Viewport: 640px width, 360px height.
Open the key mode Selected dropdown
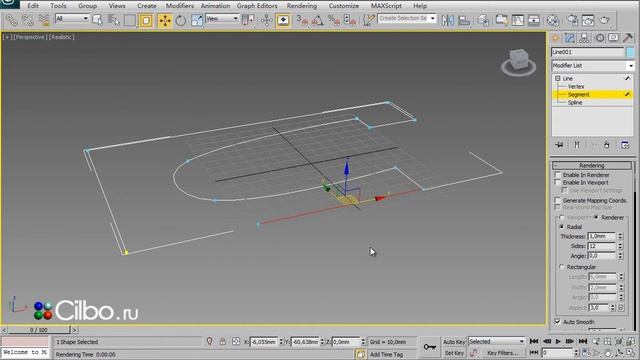click(x=496, y=341)
